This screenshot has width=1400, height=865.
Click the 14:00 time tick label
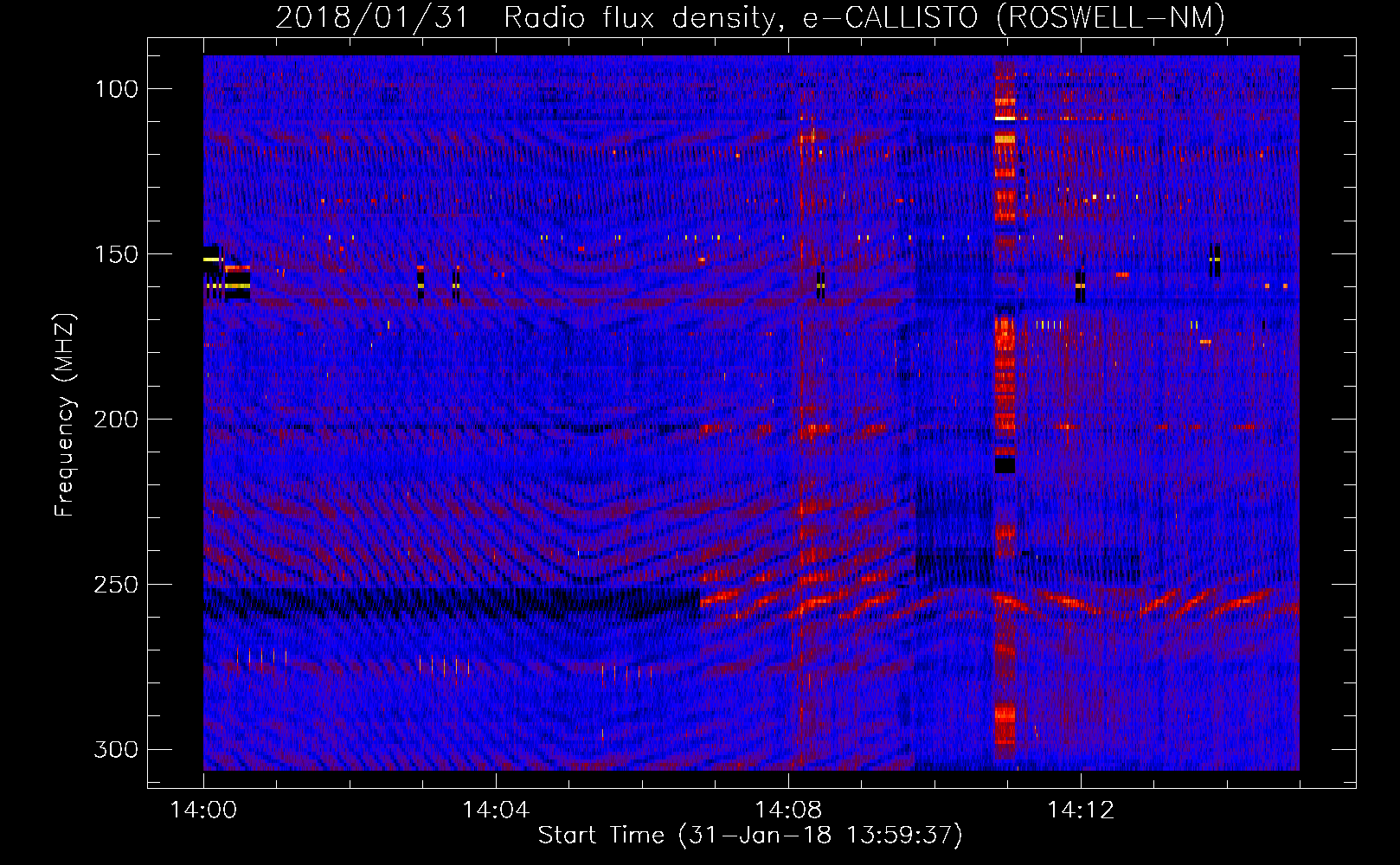[203, 811]
